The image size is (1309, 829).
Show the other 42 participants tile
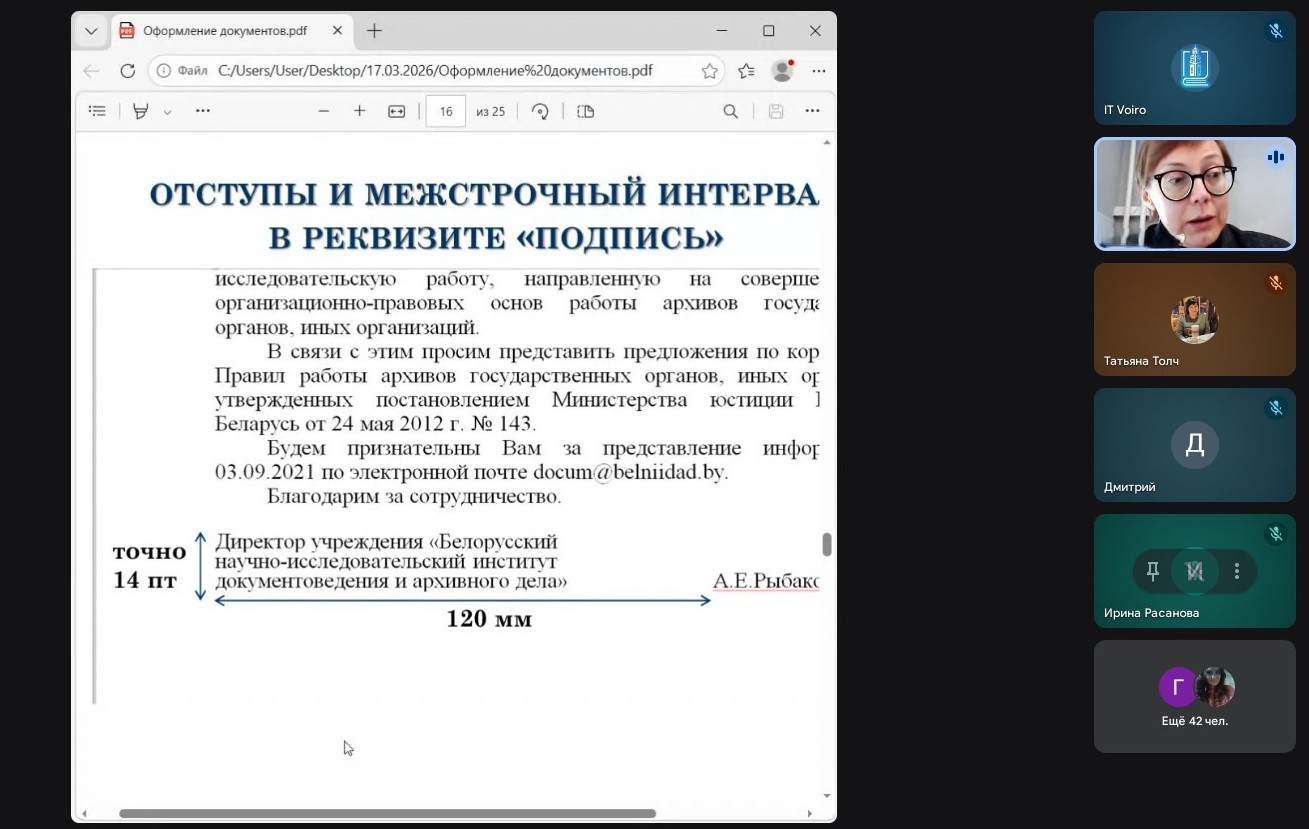click(x=1194, y=696)
